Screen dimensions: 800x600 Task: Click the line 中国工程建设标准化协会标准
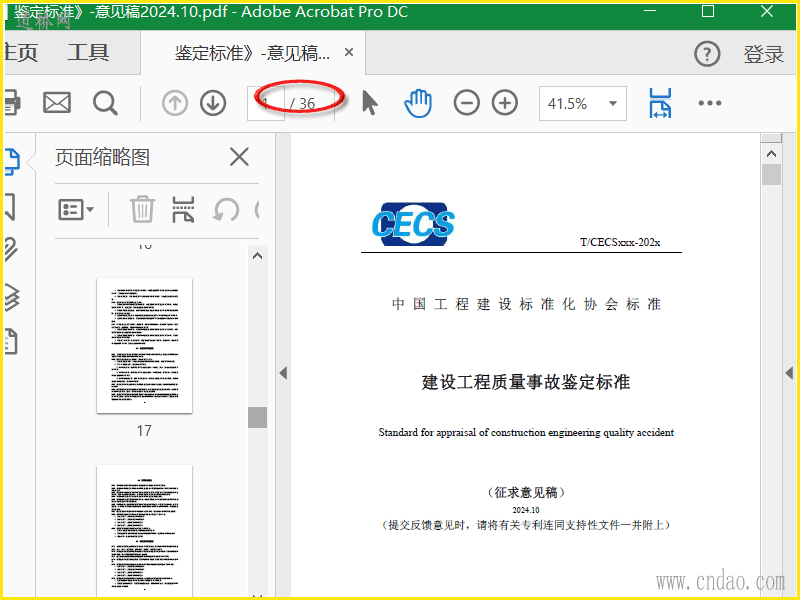coord(527,304)
